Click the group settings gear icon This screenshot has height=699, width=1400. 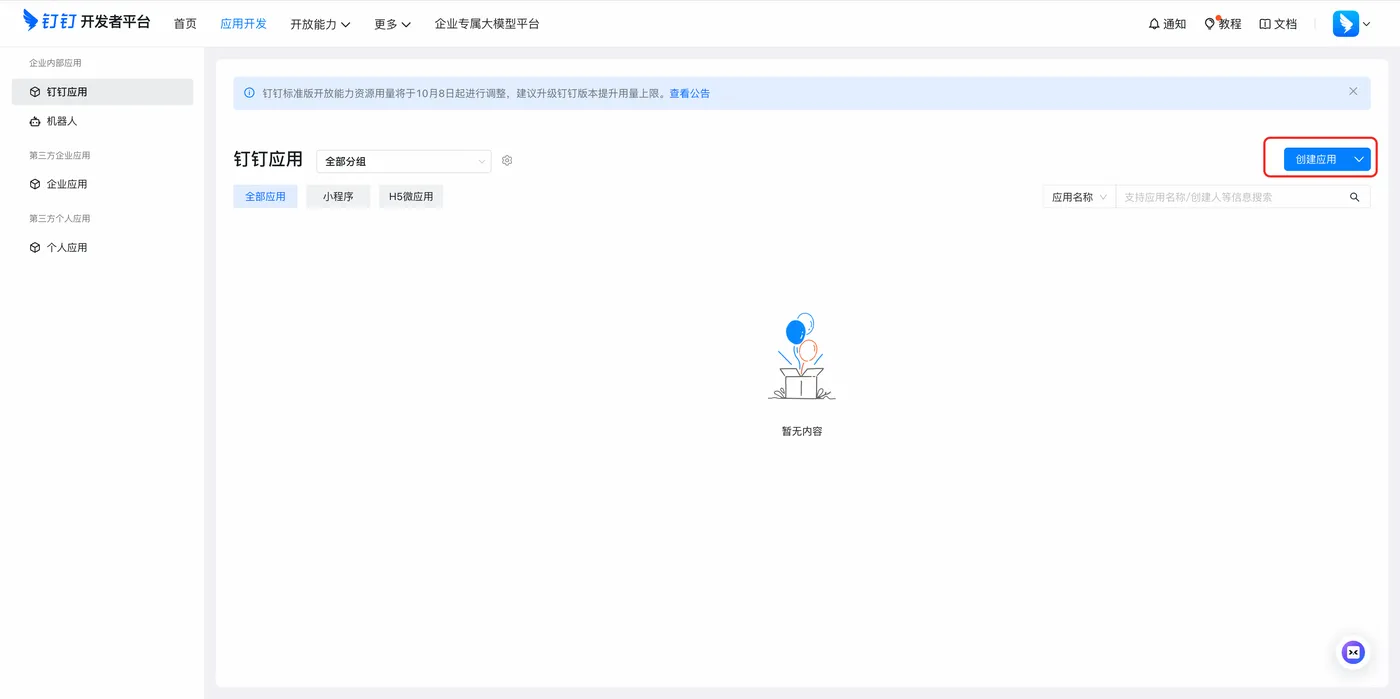(x=507, y=160)
